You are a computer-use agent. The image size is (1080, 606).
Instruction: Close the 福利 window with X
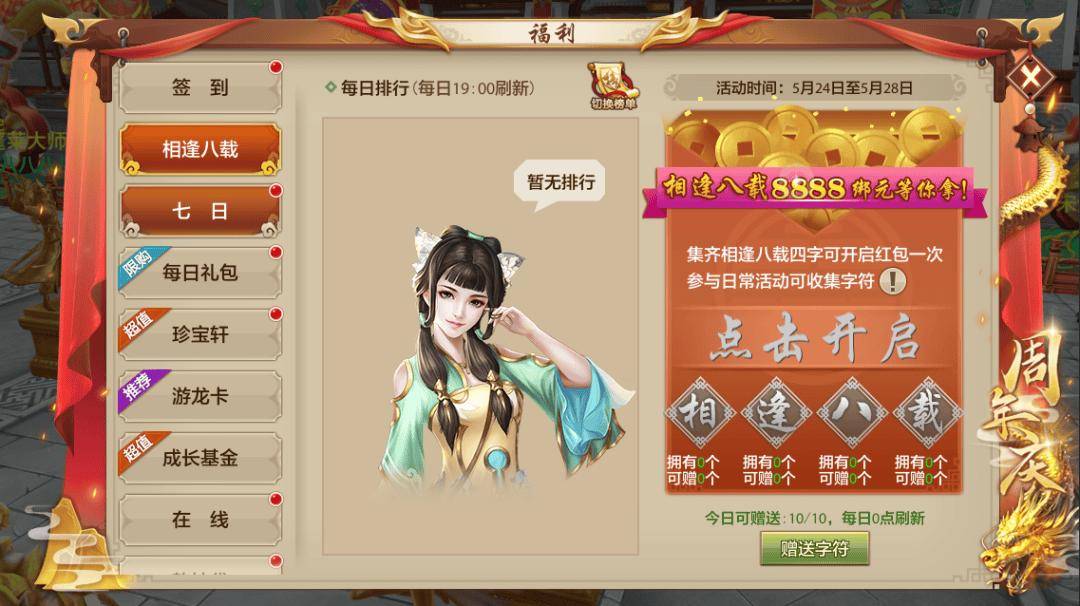point(1030,77)
